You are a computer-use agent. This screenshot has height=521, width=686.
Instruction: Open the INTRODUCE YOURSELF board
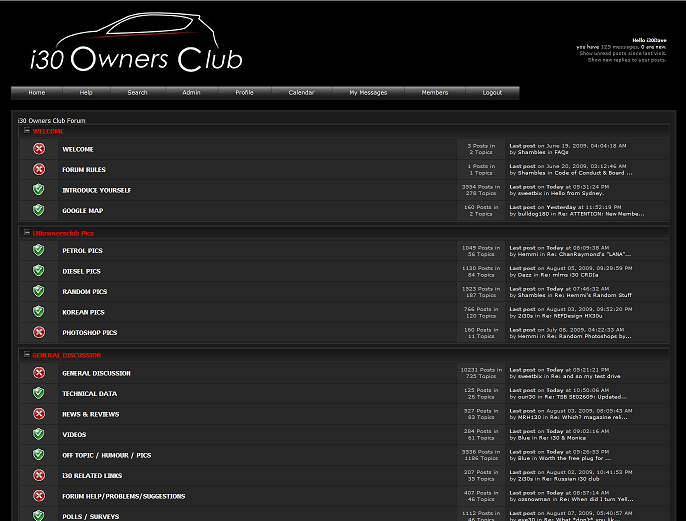[97, 190]
